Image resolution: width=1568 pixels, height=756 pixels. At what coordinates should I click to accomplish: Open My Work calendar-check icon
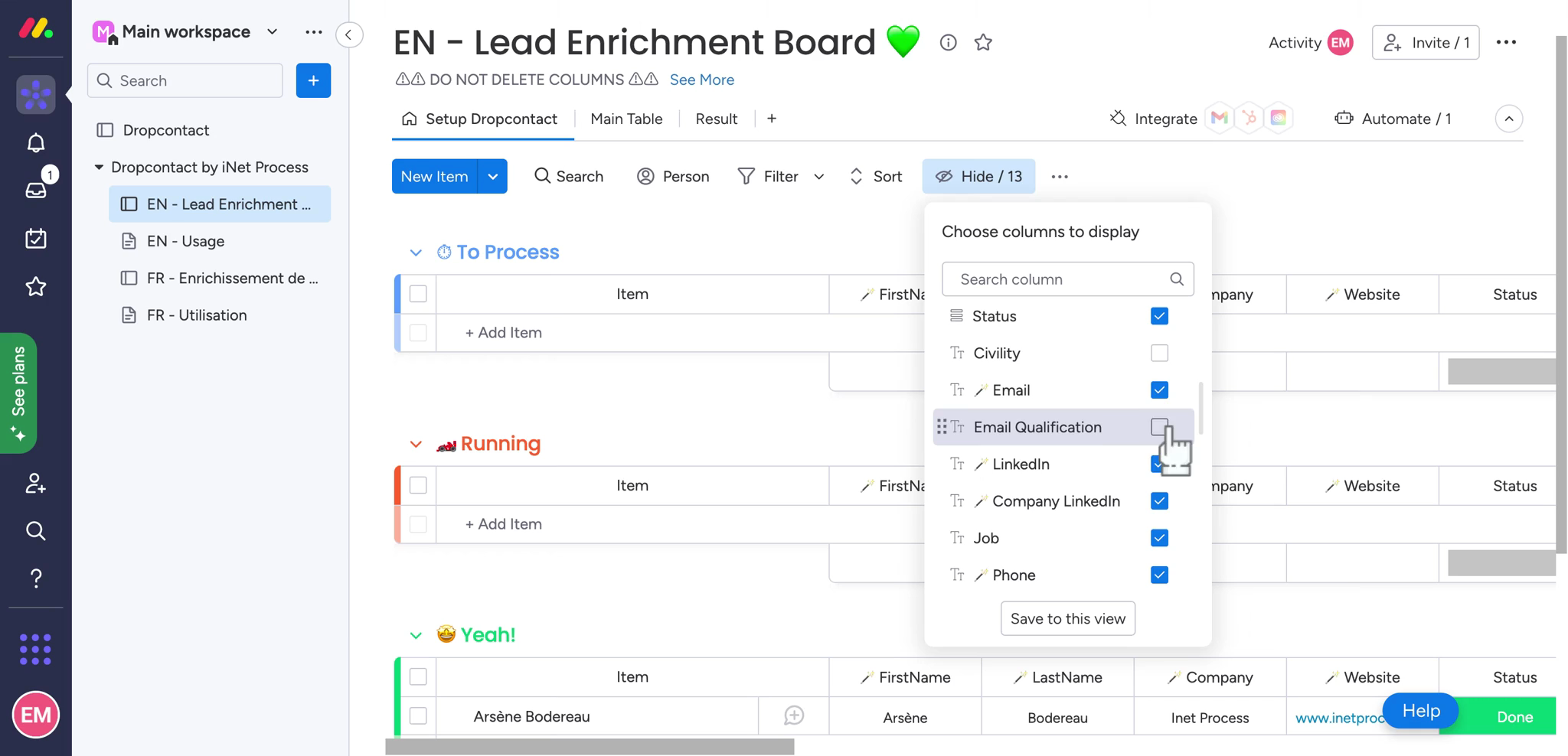pos(35,238)
